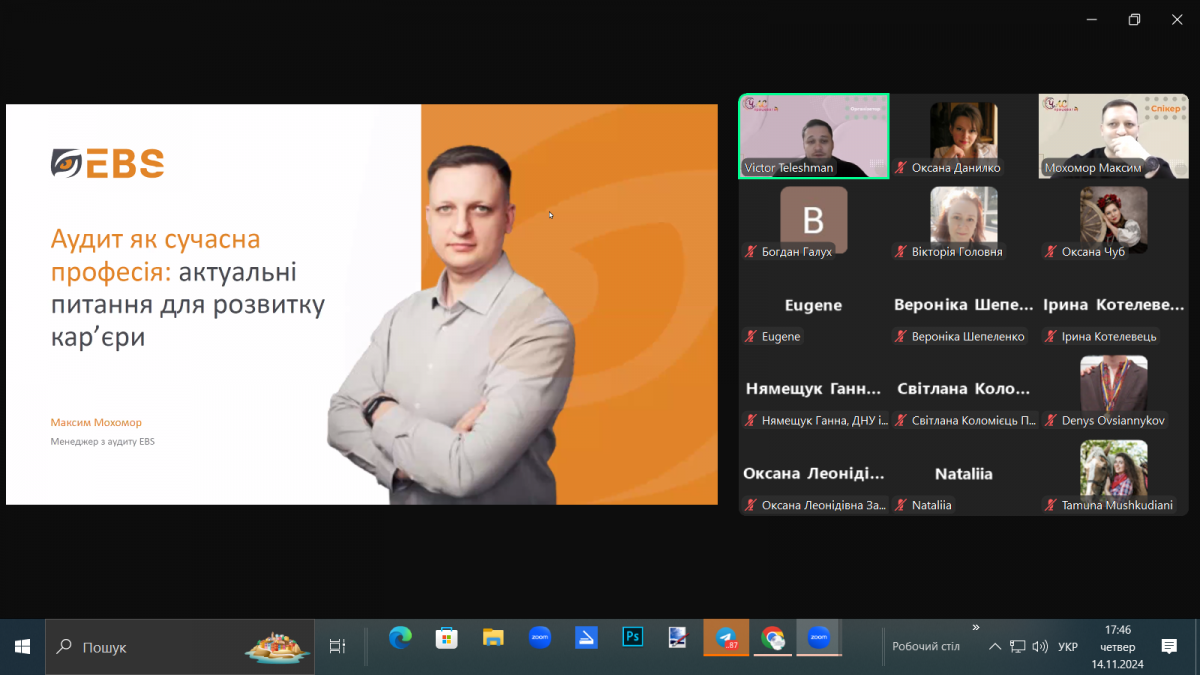Viewport: 1200px width, 675px height.
Task: Open Microsoft Edge from the taskbar
Action: click(401, 638)
